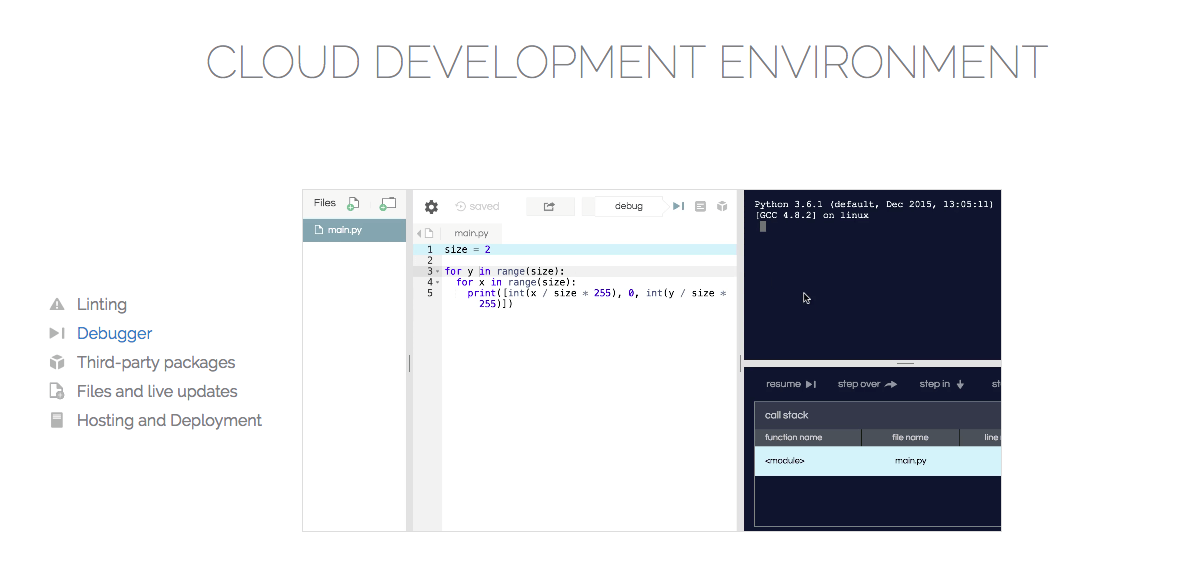The width and height of the screenshot is (1198, 577).
Task: Select the Linting feature in the list
Action: (x=101, y=304)
